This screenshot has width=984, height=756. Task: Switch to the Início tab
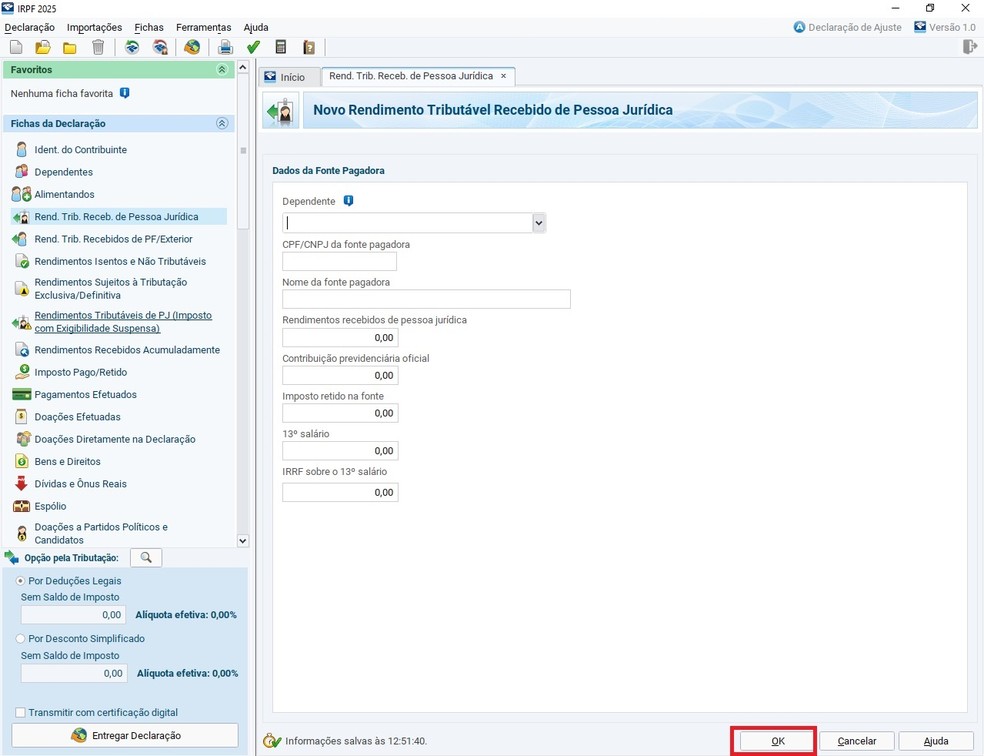pos(285,77)
